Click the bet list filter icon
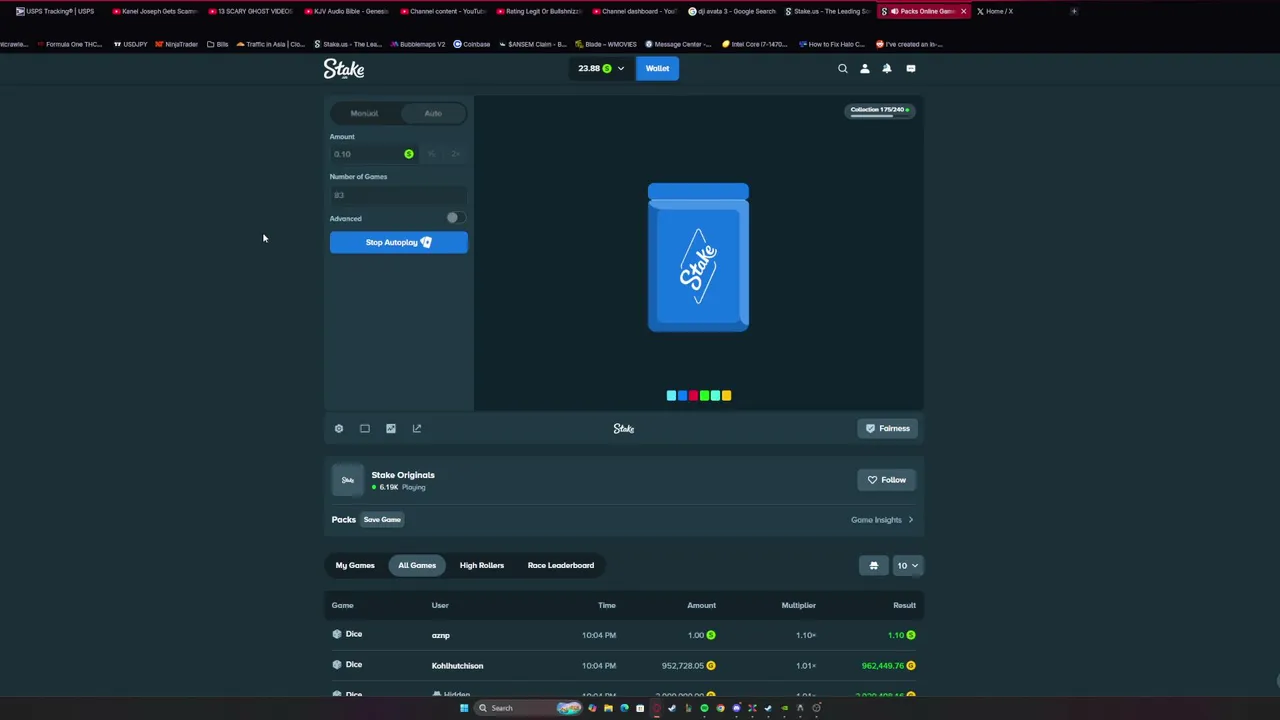Viewport: 1280px width, 720px height. click(x=874, y=566)
